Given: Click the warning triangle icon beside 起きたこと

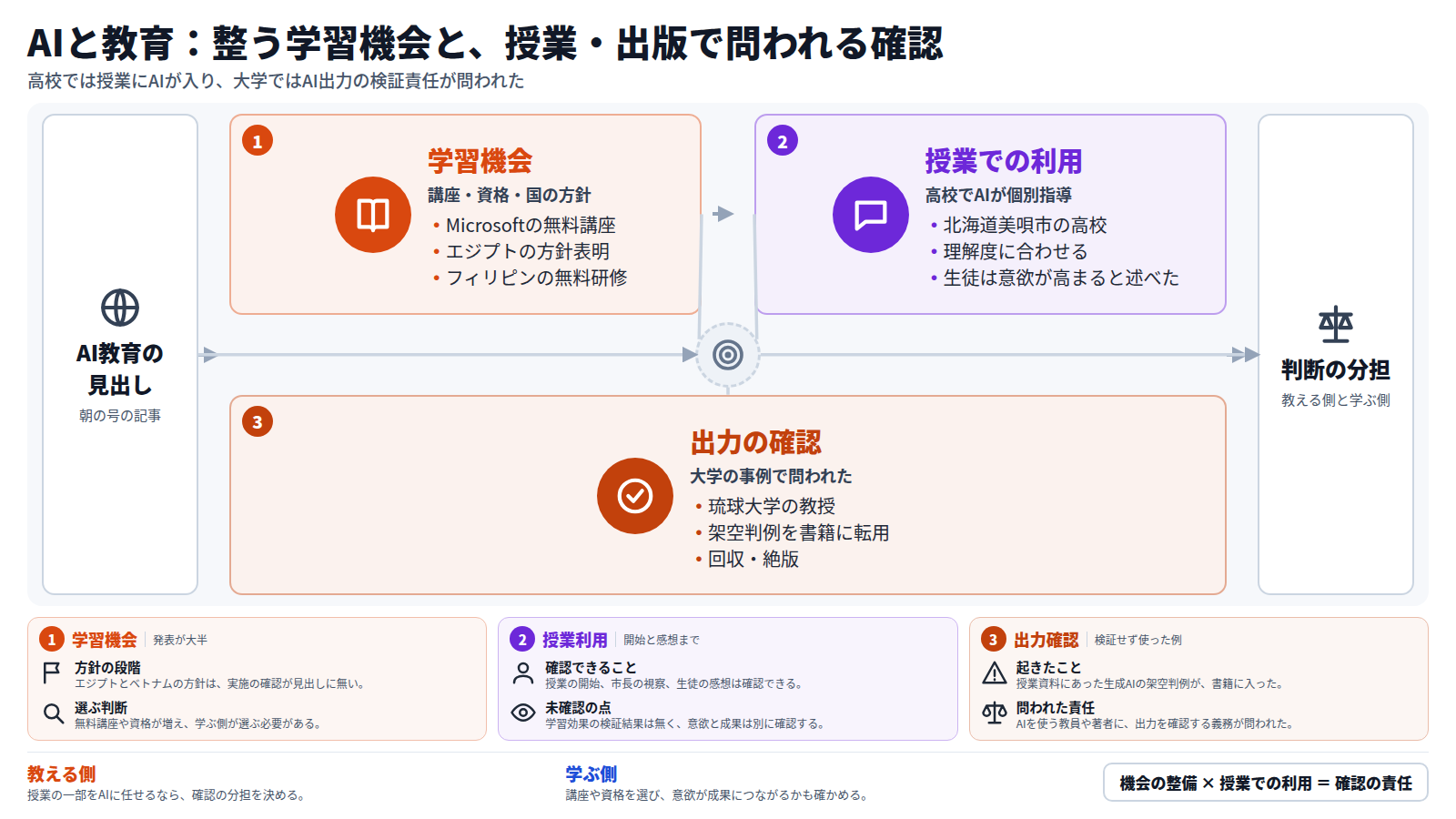Looking at the screenshot, I should pyautogui.click(x=995, y=673).
